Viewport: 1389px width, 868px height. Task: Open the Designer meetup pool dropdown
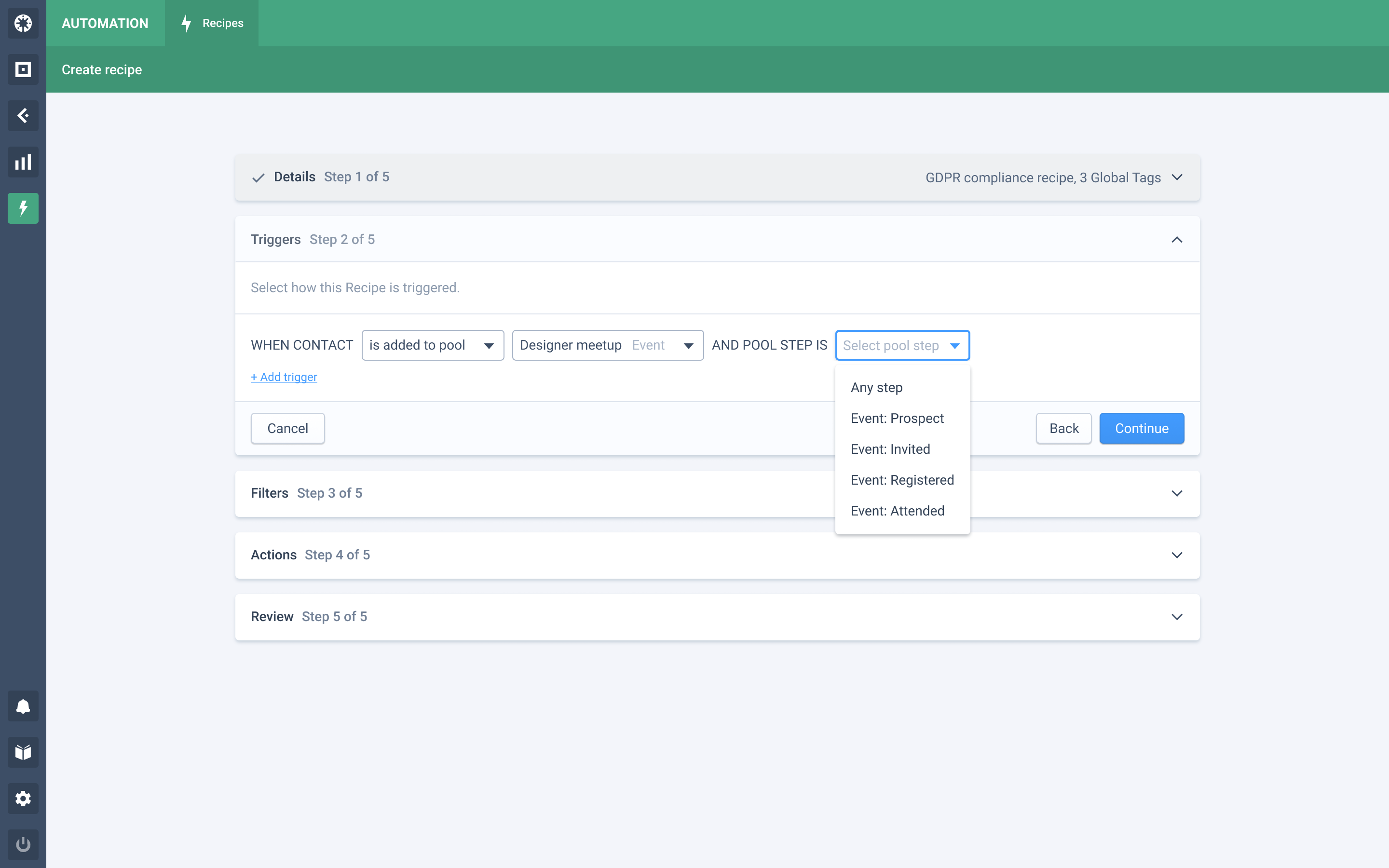(x=607, y=345)
